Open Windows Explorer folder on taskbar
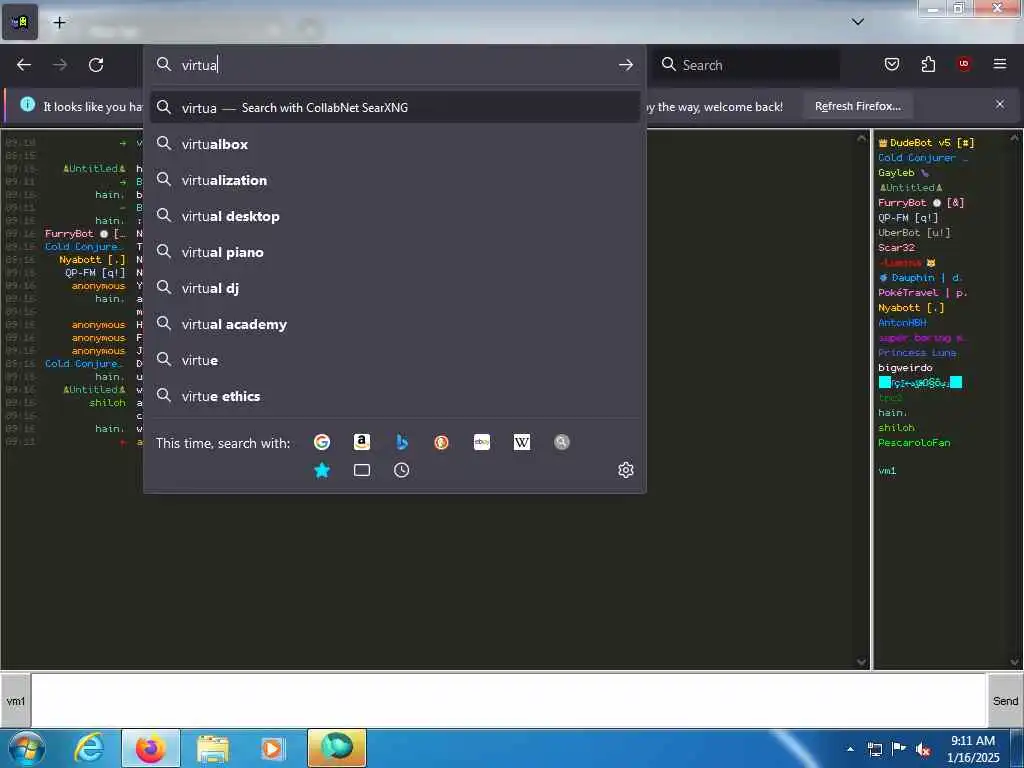This screenshot has height=768, width=1024. click(212, 749)
